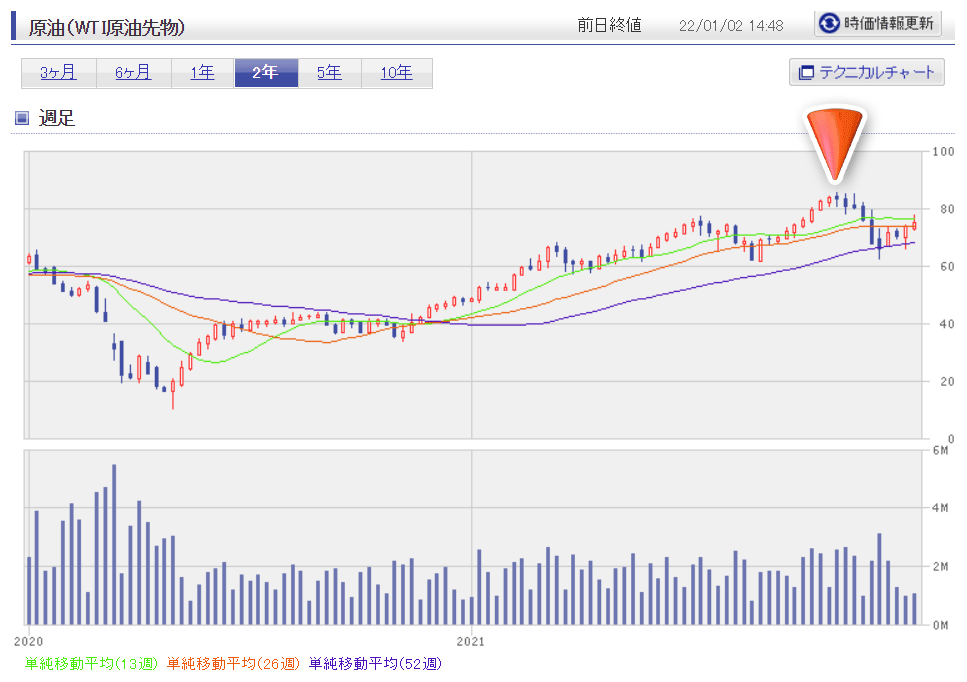Screen dimensions: 967x682
Task: Click the refresh icon on 時価情報更新
Action: tap(829, 23)
